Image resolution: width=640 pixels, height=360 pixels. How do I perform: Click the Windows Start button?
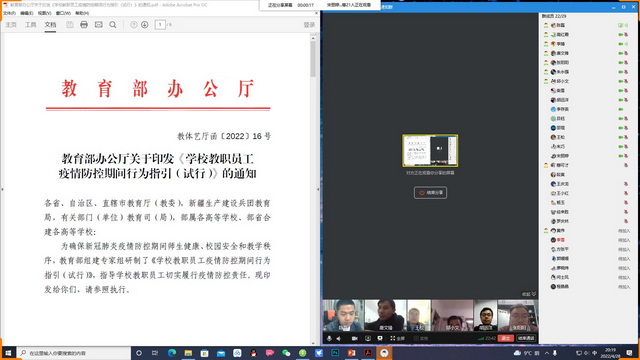(x=8, y=353)
